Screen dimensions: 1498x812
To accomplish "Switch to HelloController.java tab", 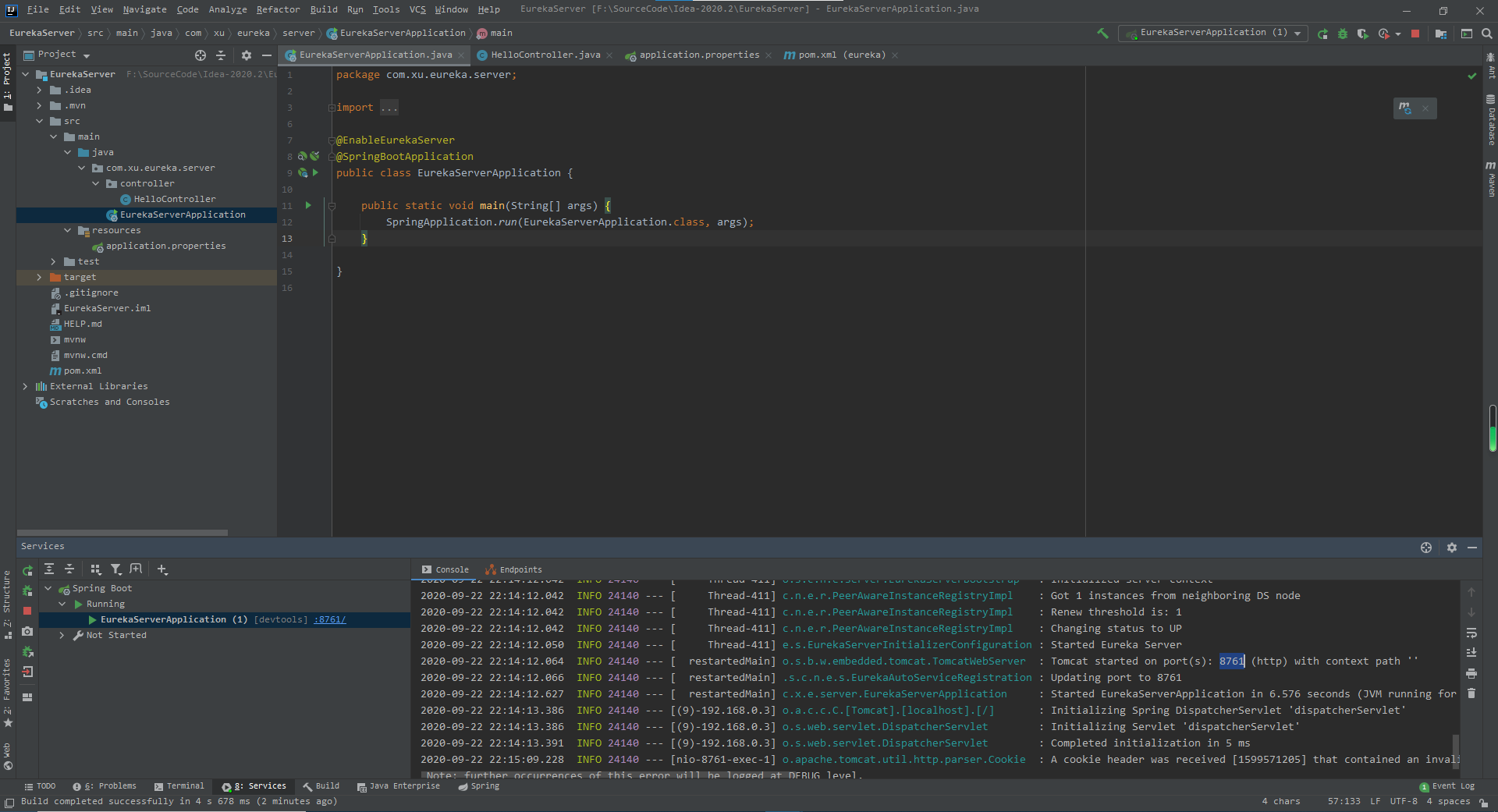I will [x=545, y=55].
